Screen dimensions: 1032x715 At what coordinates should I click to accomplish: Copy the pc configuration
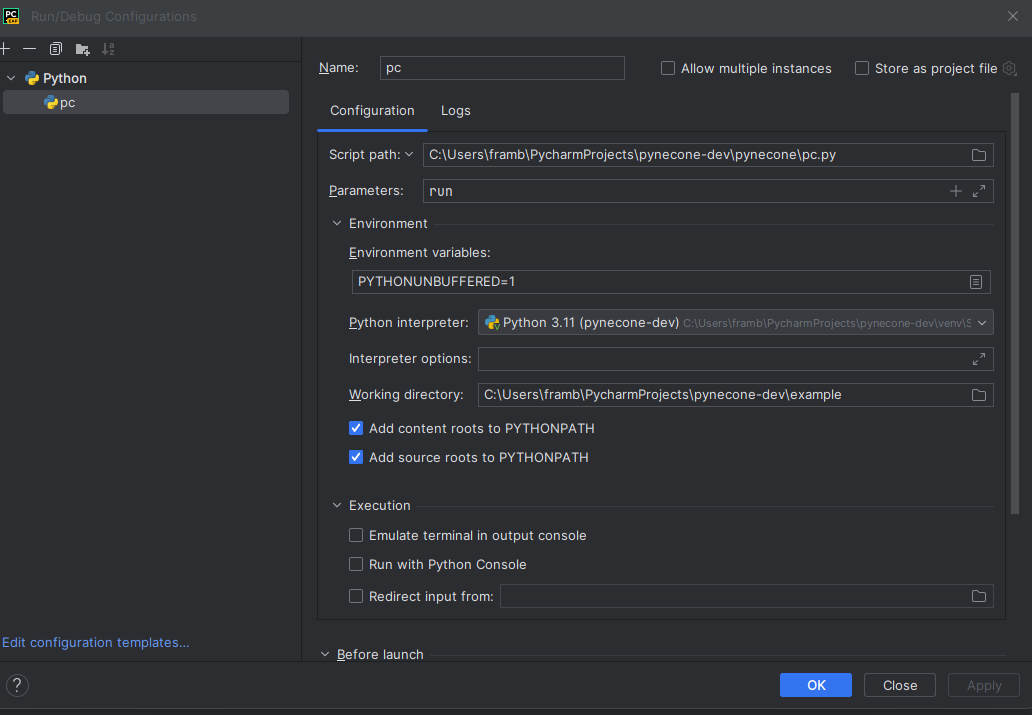click(x=55, y=48)
